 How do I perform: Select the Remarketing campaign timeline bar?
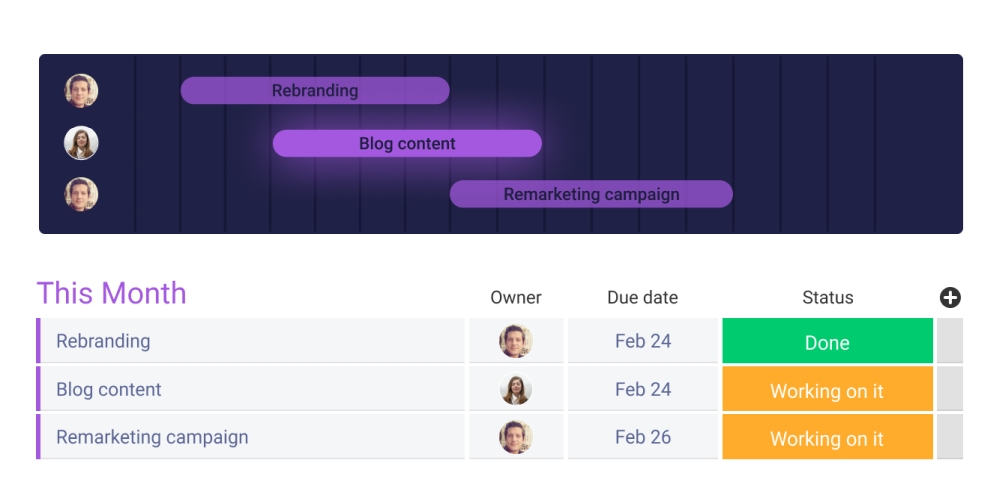point(591,194)
